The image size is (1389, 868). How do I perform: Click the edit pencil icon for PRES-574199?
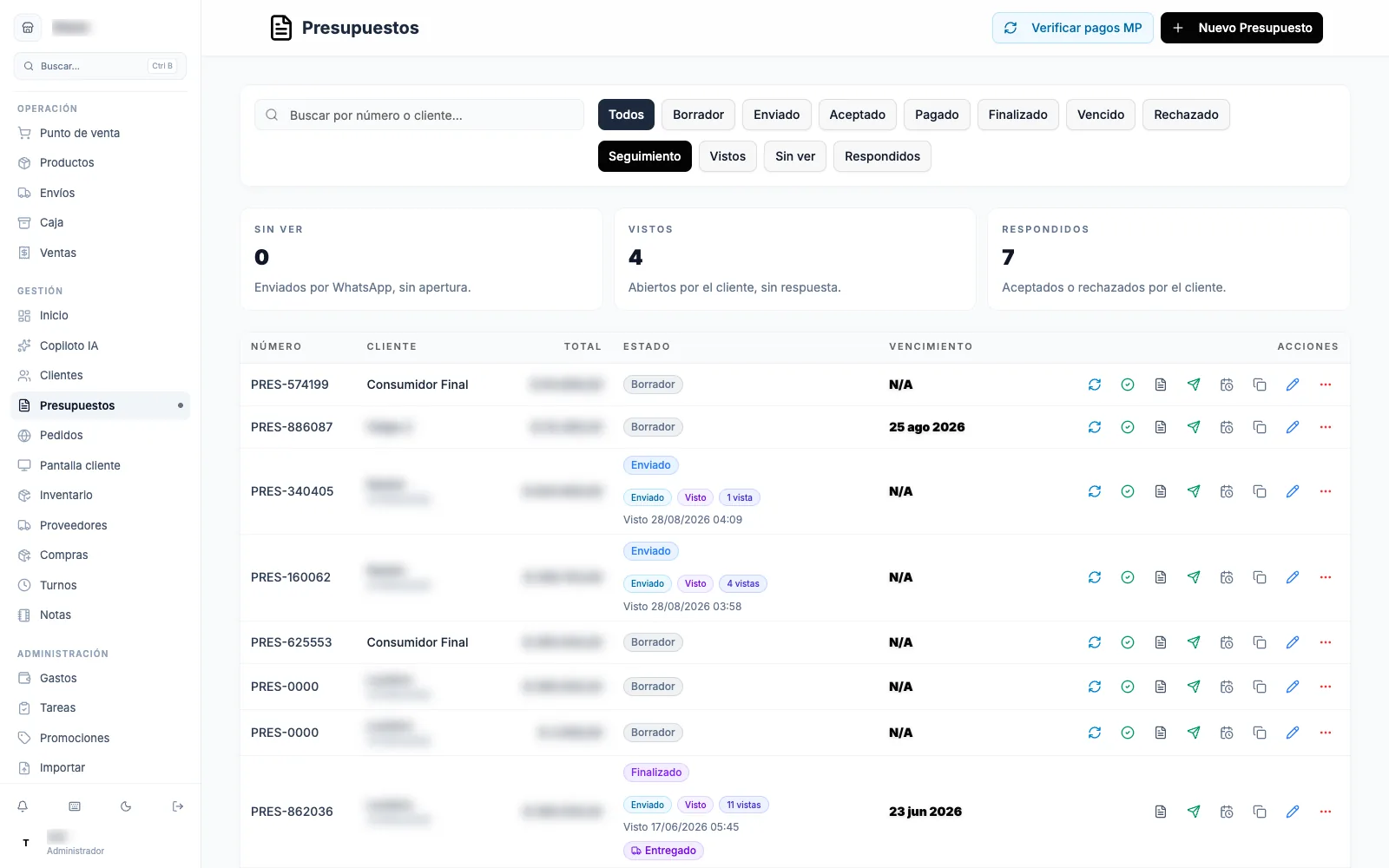1293,385
